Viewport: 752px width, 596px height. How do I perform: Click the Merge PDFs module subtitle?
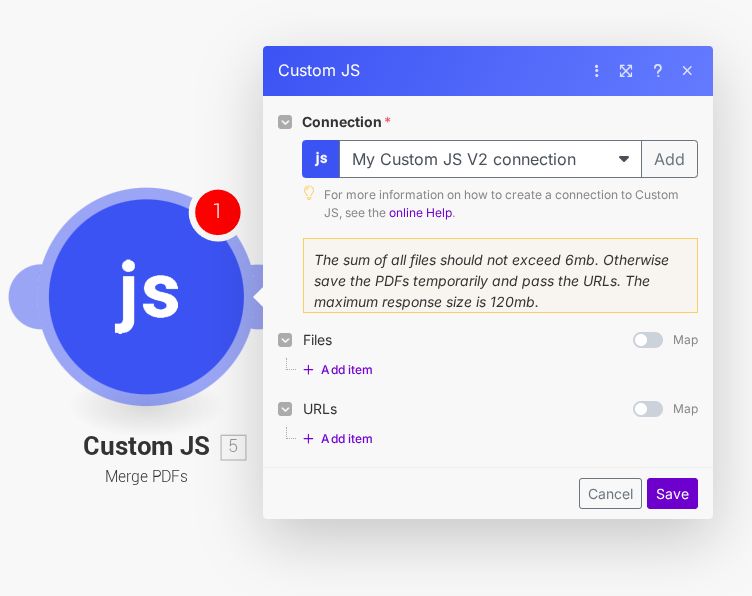(146, 477)
